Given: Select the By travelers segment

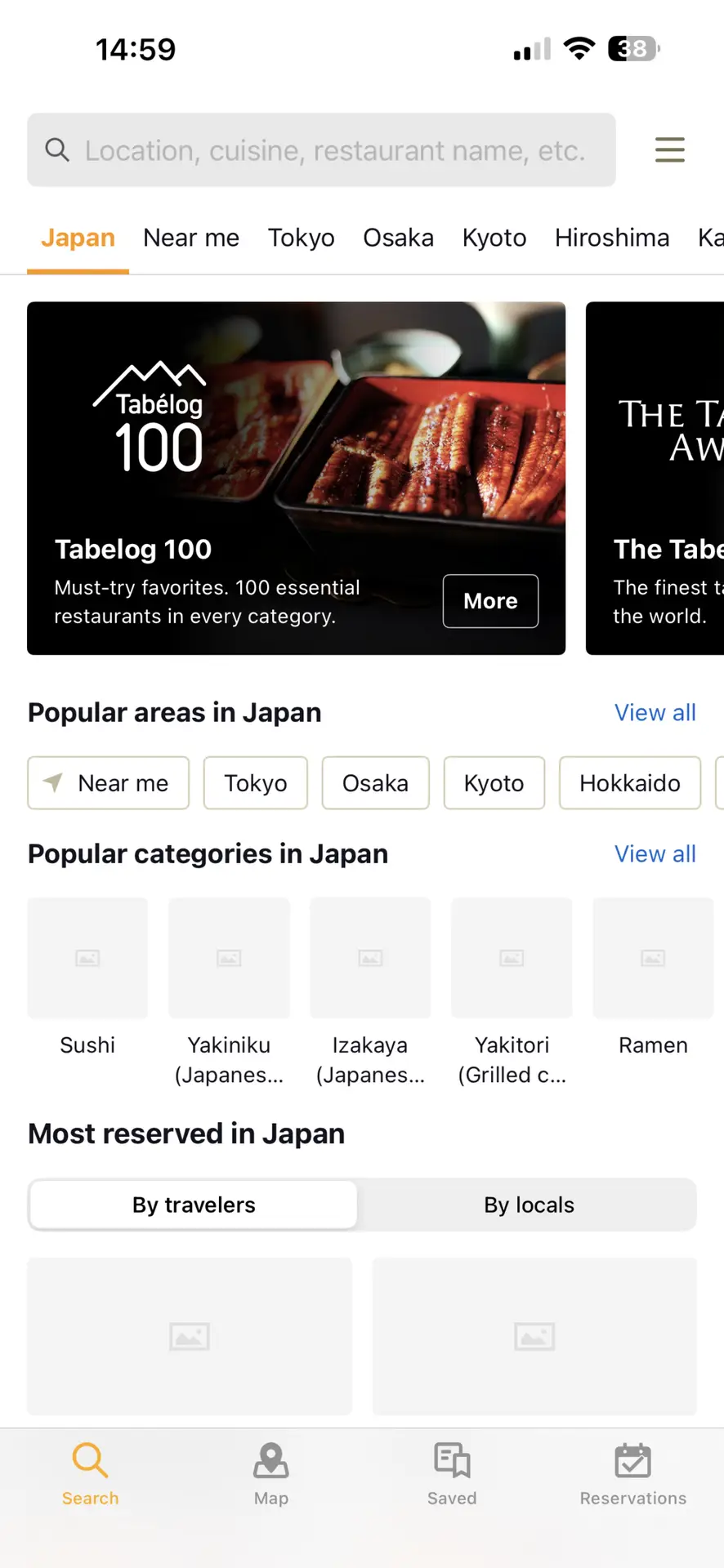Looking at the screenshot, I should [194, 1205].
